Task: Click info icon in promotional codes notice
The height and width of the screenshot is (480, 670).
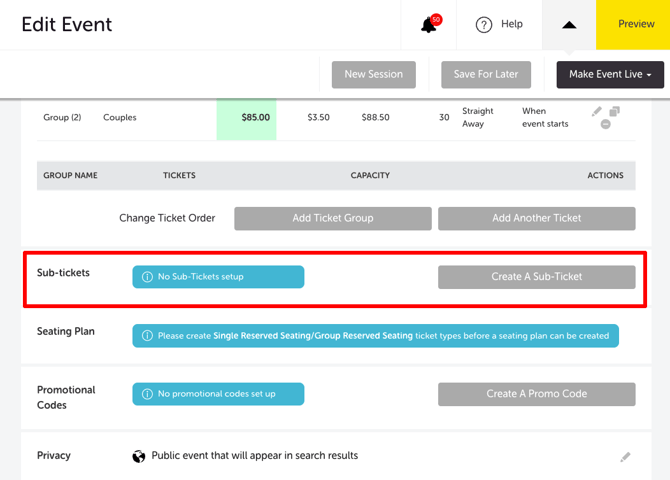Action: point(147,394)
